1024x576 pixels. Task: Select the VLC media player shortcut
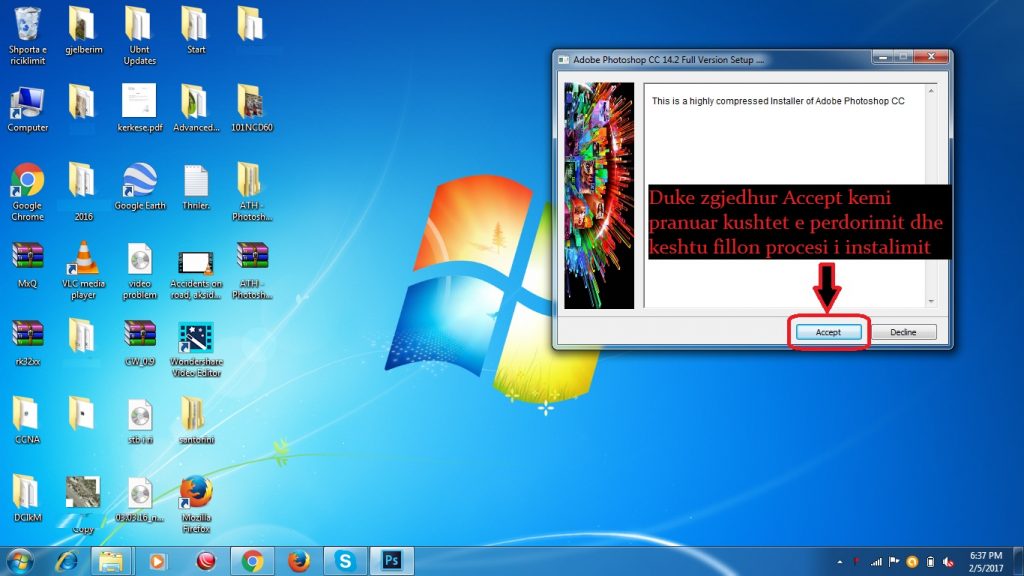pyautogui.click(x=84, y=270)
